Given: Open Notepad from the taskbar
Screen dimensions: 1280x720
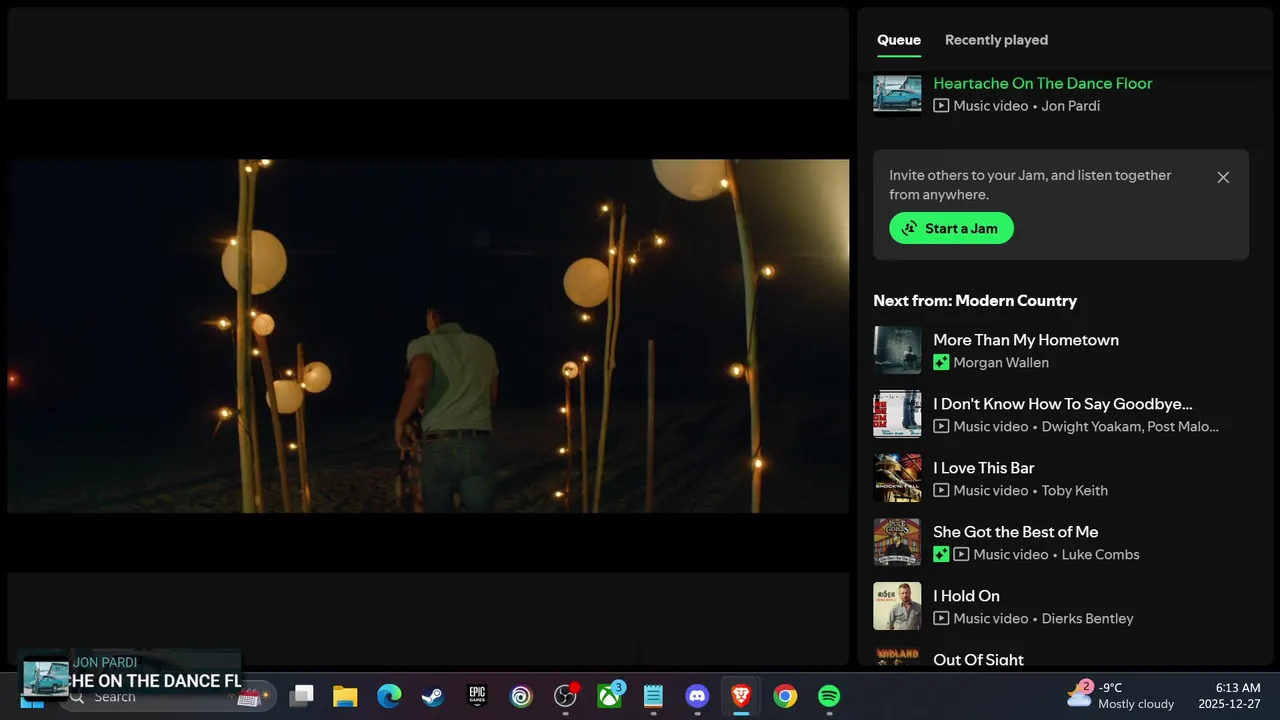Looking at the screenshot, I should pos(653,696).
